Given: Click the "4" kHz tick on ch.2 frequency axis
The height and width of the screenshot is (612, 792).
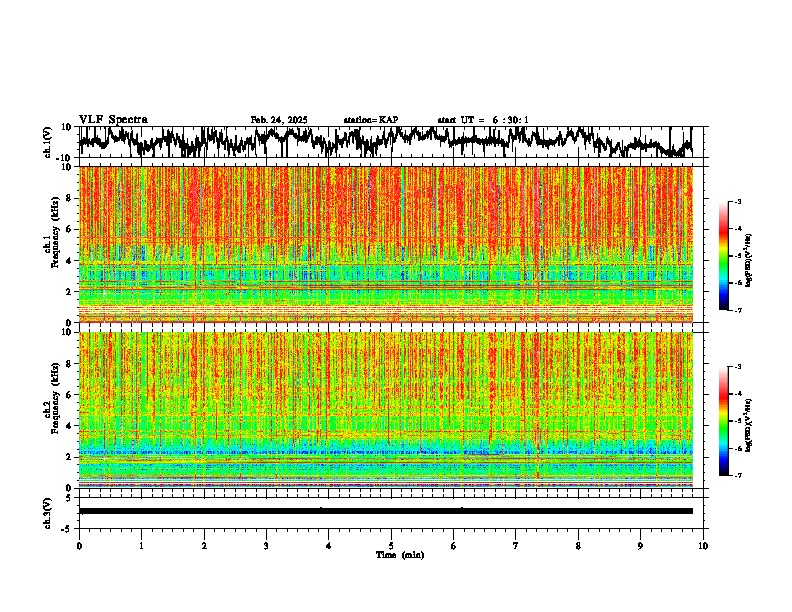Looking at the screenshot, I should coord(70,426).
